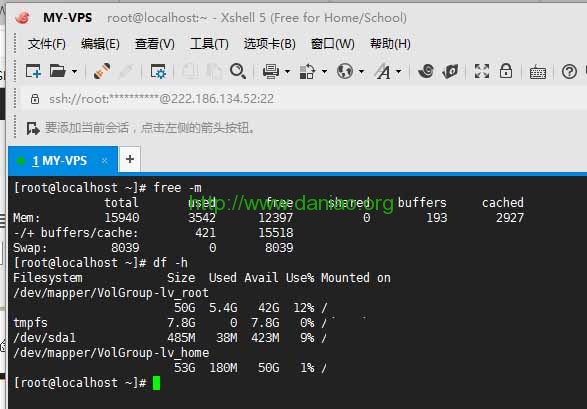Screen dimensions: 587x409
Task: Click the Print icon
Action: click(x=271, y=71)
